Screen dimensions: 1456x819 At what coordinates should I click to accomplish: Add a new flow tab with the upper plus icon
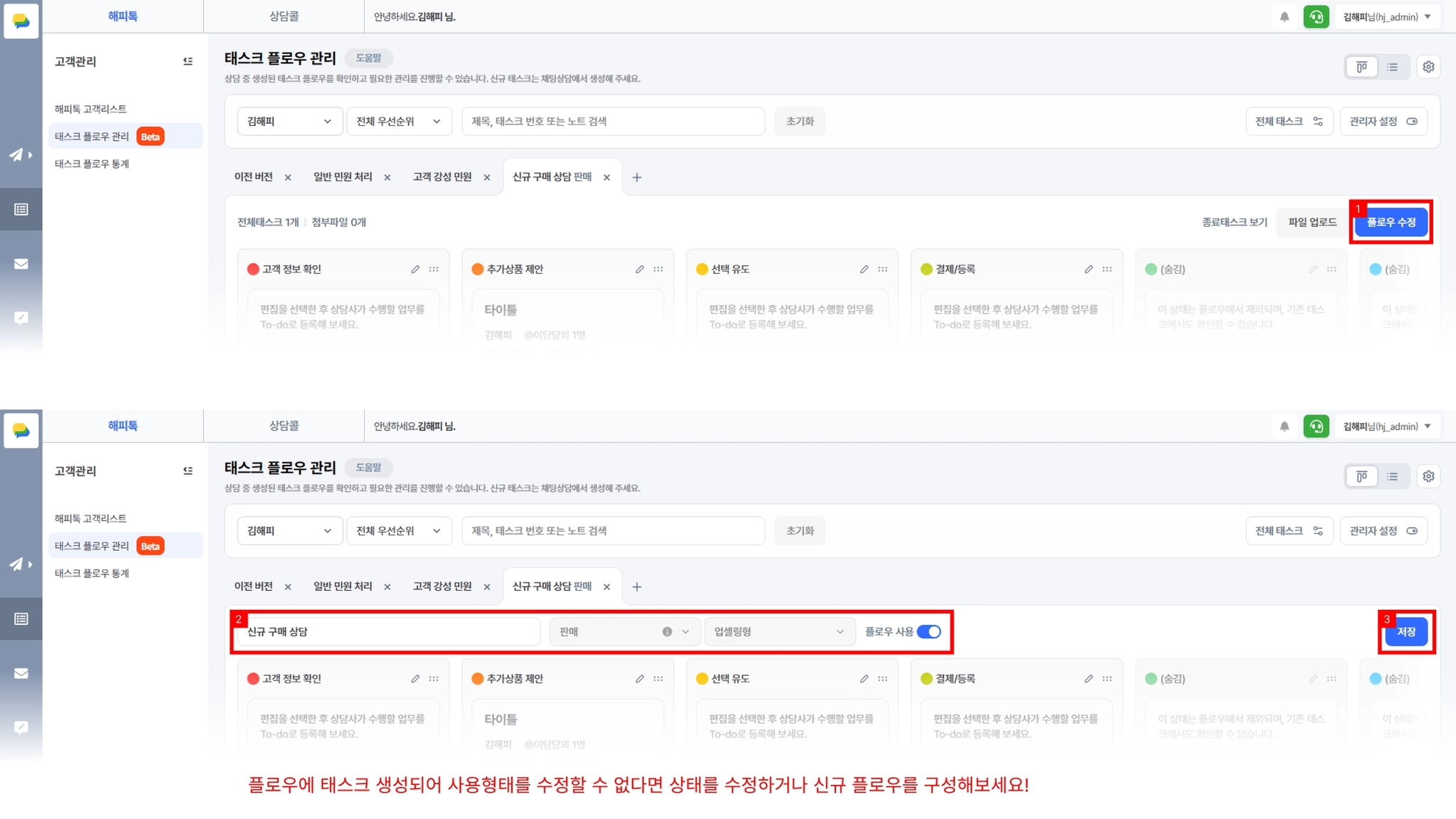click(x=636, y=178)
